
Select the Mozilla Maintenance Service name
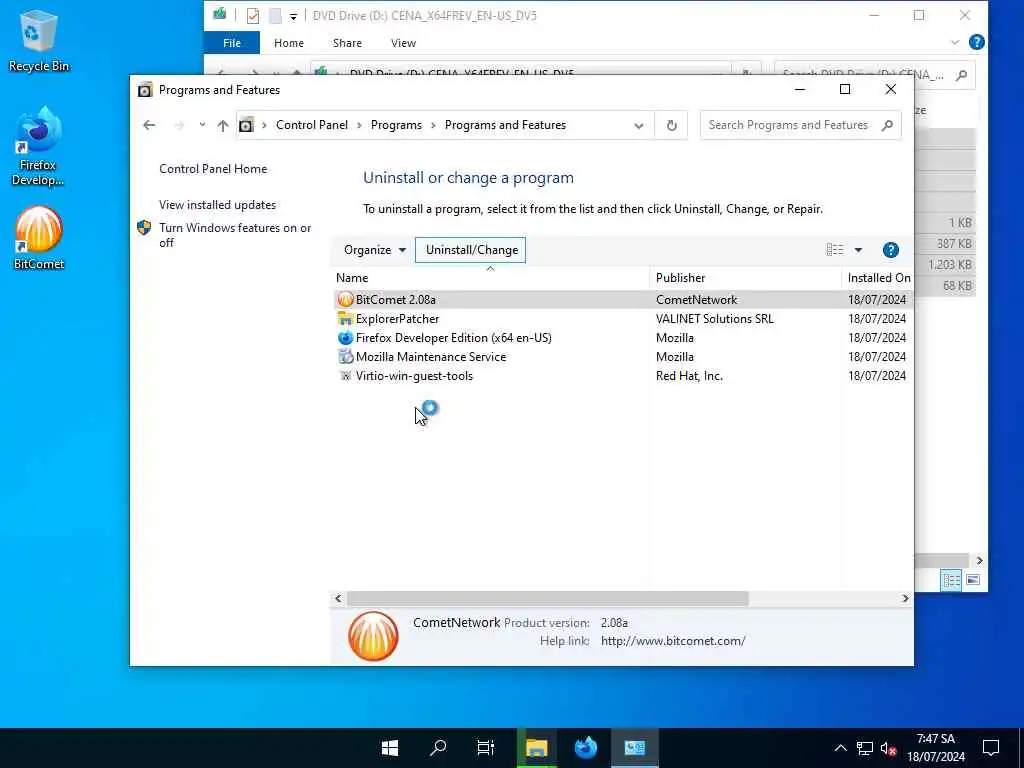[x=430, y=357]
